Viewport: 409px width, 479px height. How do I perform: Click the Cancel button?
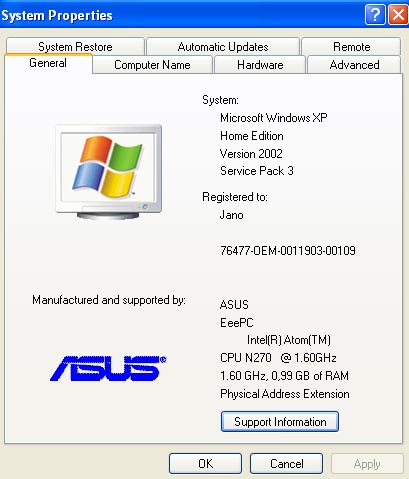click(x=287, y=464)
